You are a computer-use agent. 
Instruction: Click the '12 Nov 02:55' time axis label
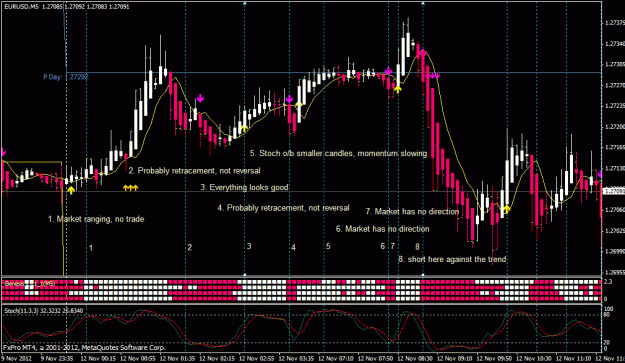click(257, 358)
